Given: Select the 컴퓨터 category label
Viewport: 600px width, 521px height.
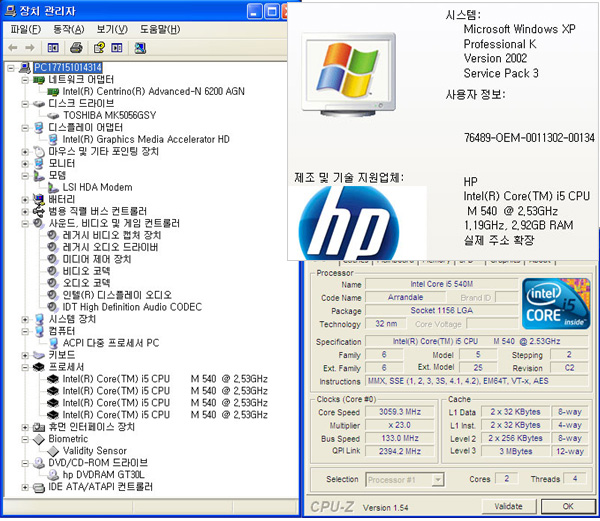Looking at the screenshot, I should pos(62,331).
